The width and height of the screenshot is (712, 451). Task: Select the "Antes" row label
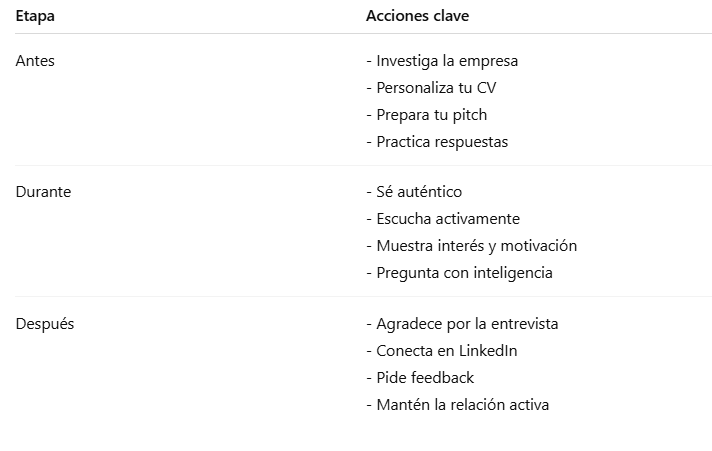coord(35,61)
